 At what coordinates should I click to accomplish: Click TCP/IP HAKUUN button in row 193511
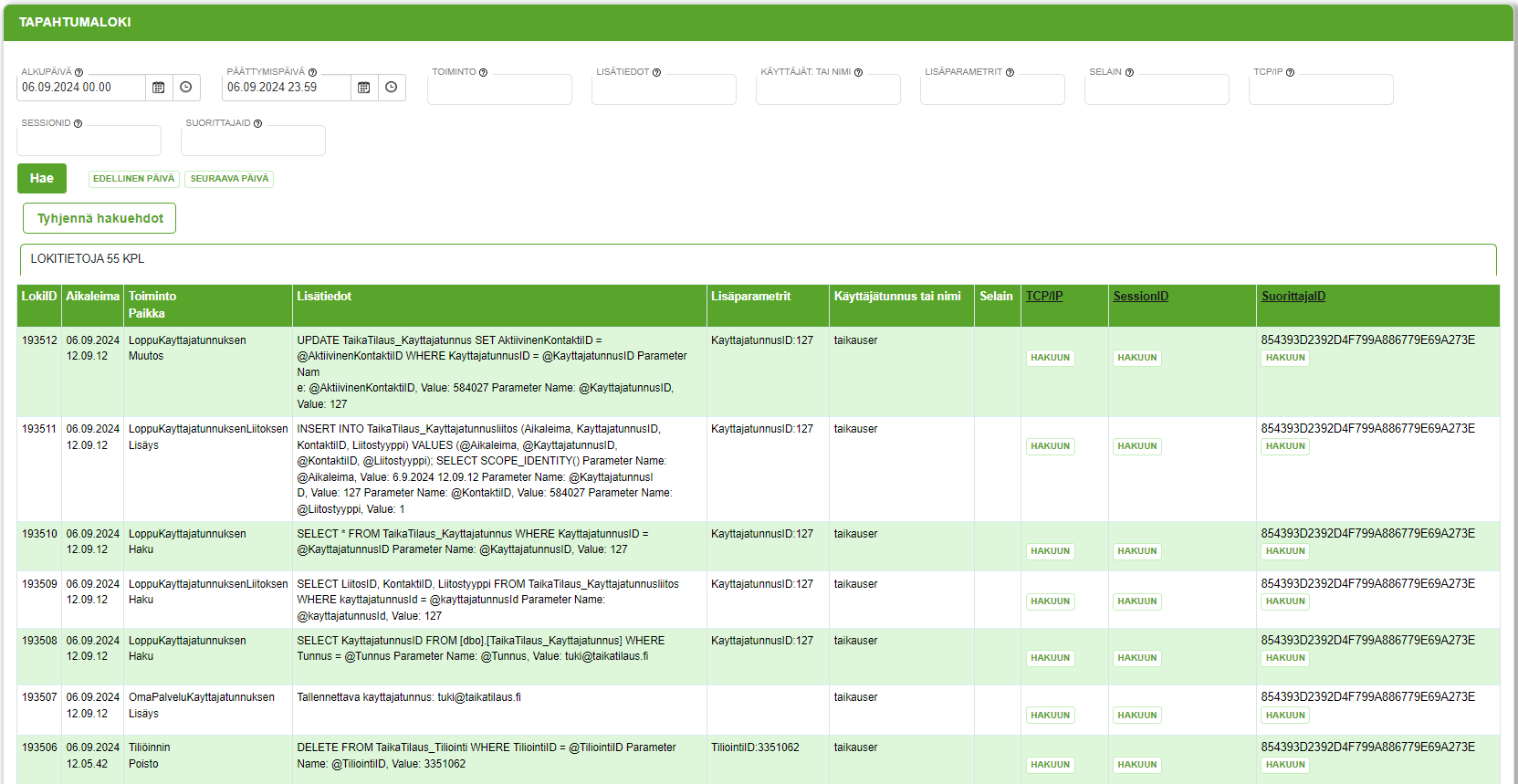(x=1050, y=446)
